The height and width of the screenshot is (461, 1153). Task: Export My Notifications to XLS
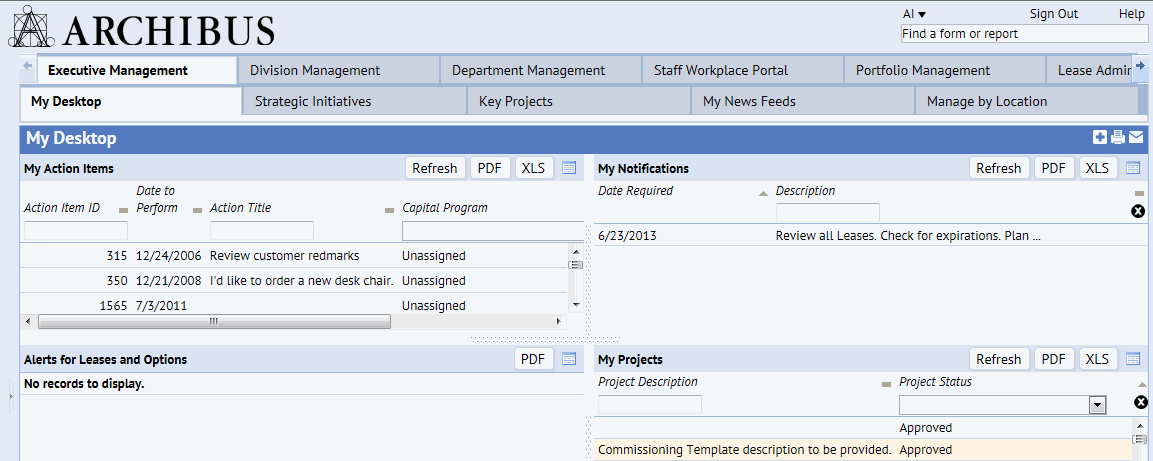[1097, 168]
